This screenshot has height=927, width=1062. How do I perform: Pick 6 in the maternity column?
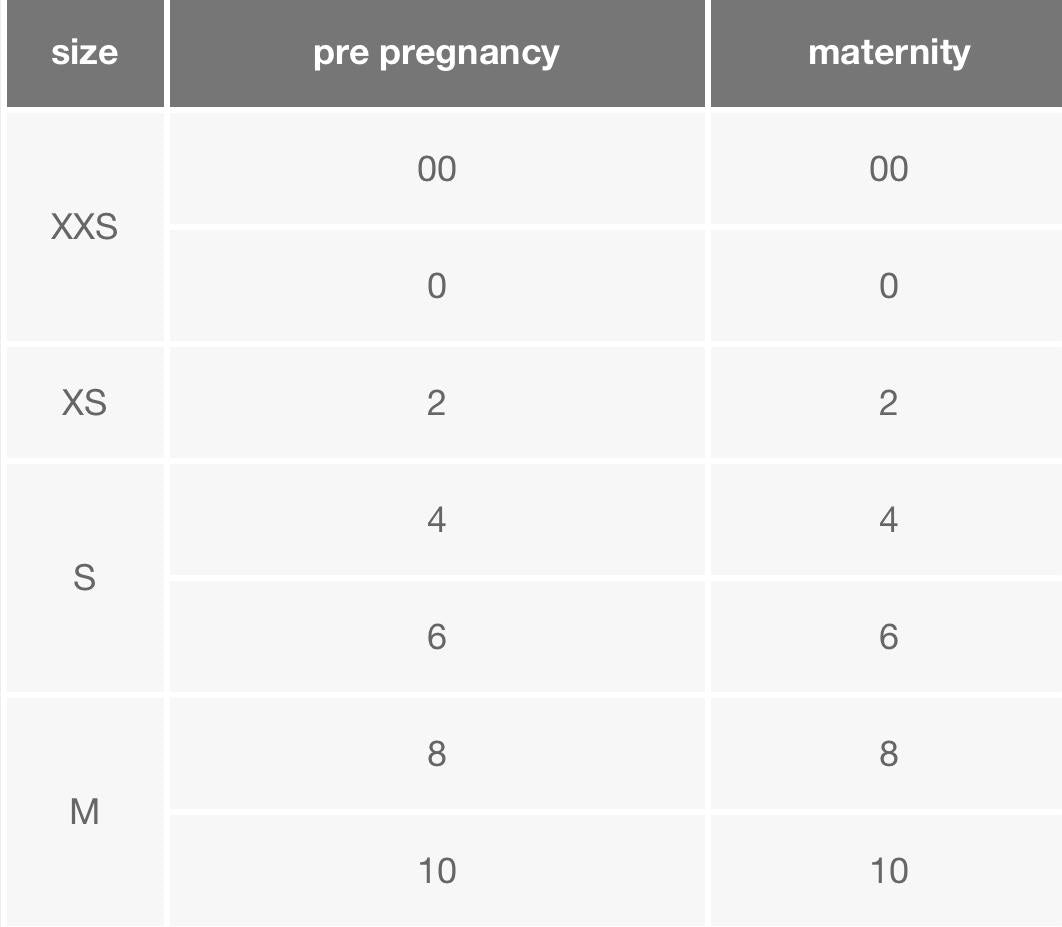coord(888,637)
